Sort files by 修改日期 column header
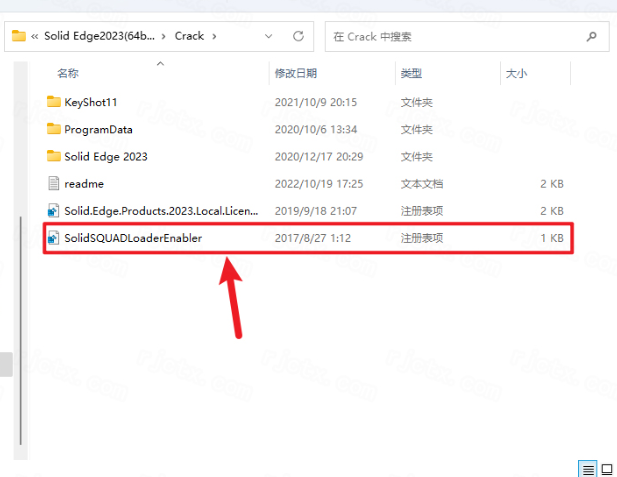The image size is (617, 477). tap(296, 73)
